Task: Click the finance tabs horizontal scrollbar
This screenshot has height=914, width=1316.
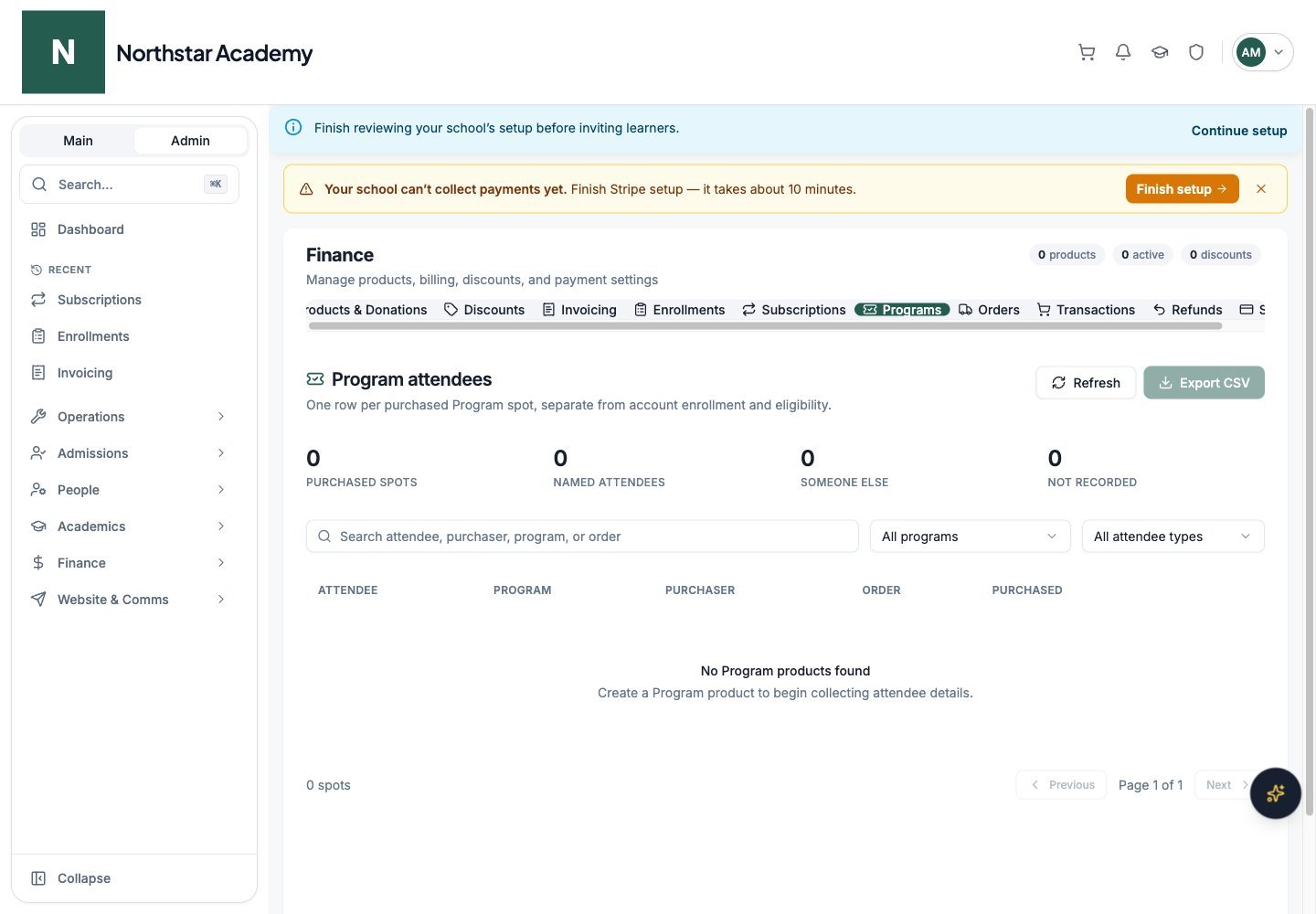Action: [x=765, y=325]
